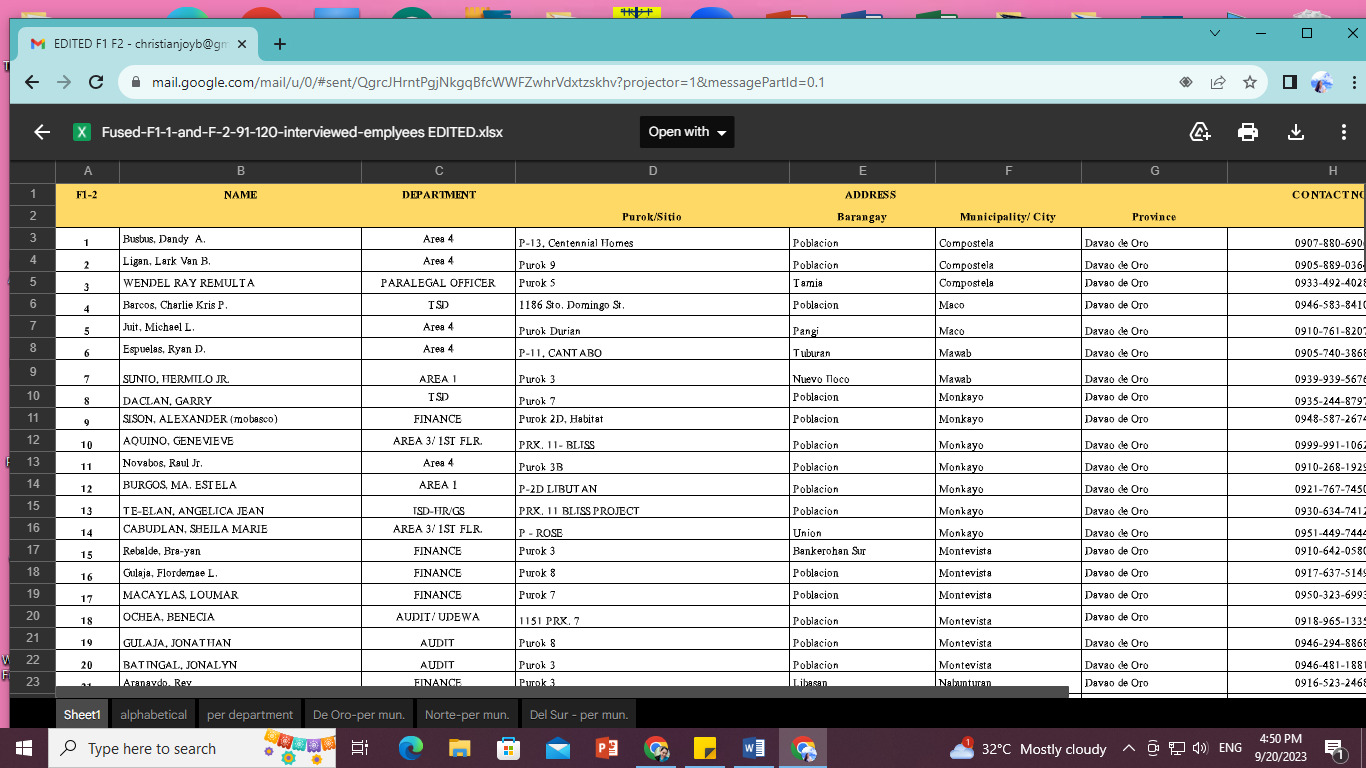Open Microsoft Word from the taskbar
The width and height of the screenshot is (1366, 768).
point(754,748)
